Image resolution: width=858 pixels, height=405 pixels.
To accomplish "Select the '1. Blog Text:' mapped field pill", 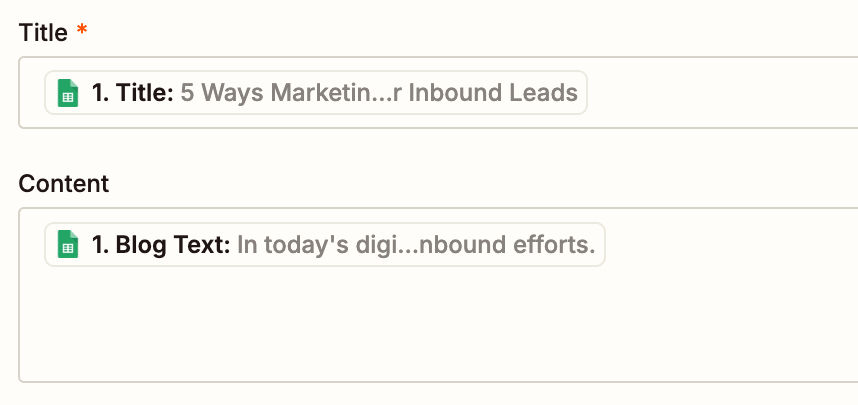I will click(x=324, y=244).
